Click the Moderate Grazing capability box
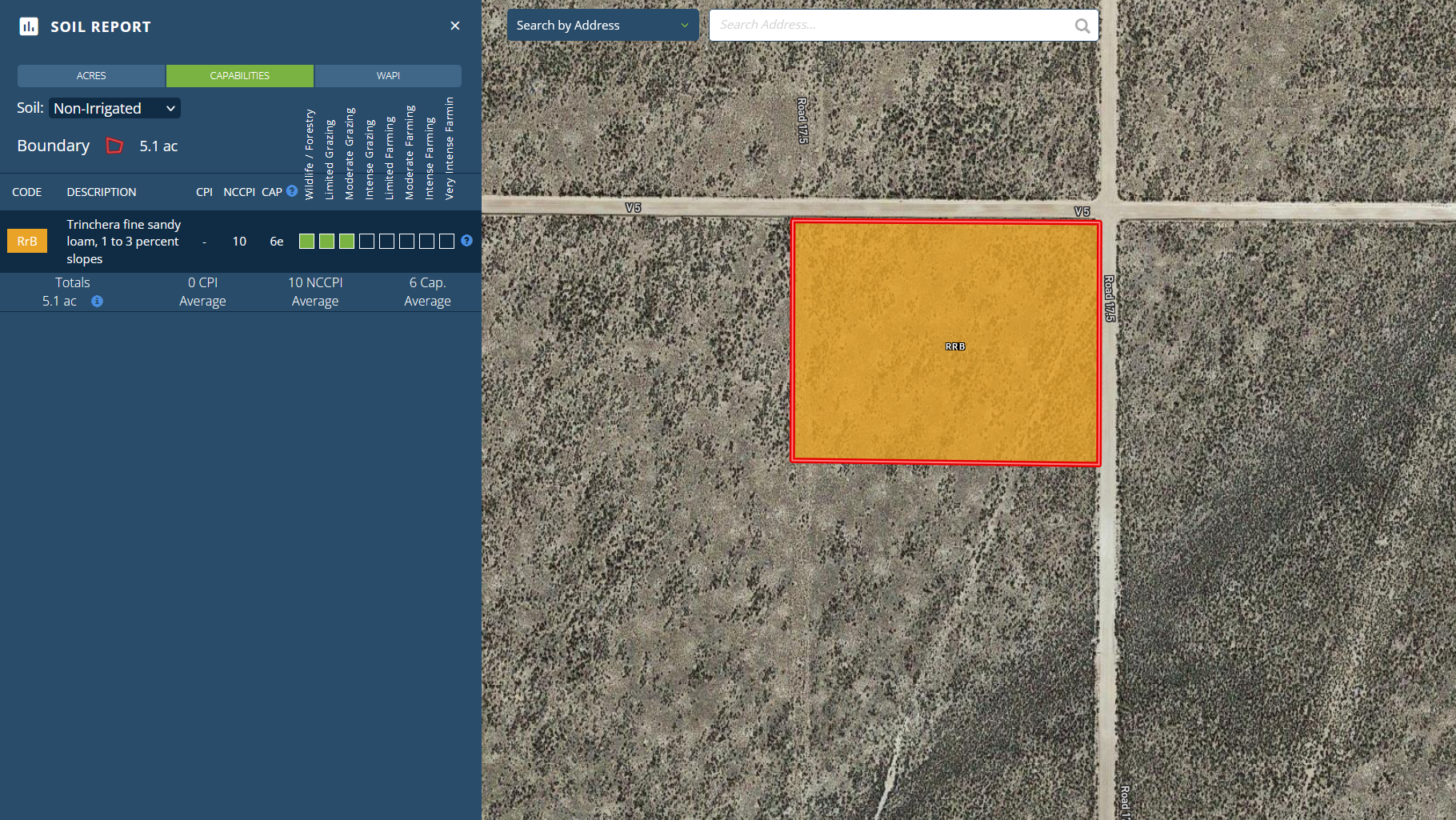 tap(346, 241)
